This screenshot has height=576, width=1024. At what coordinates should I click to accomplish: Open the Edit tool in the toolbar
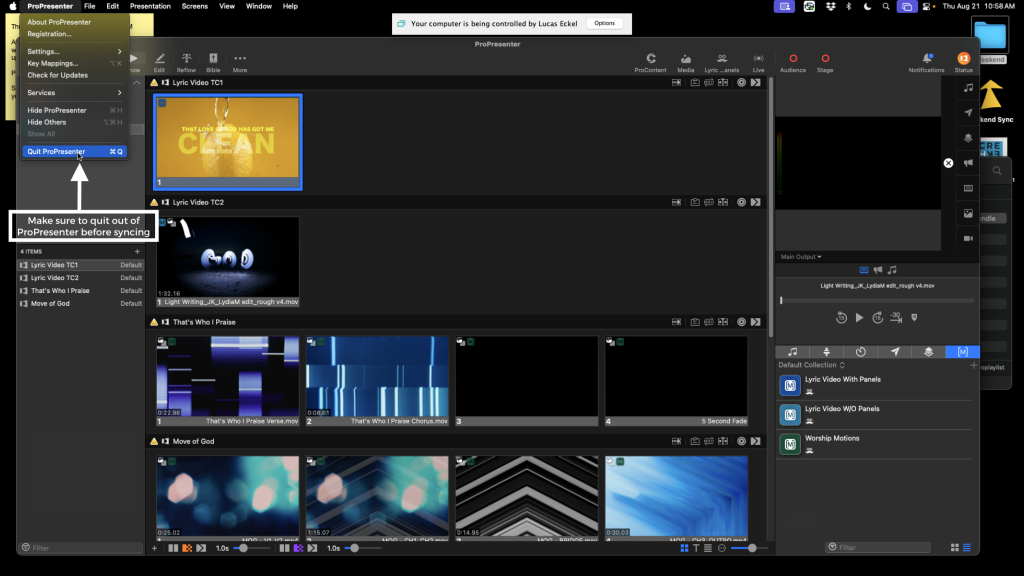(x=159, y=63)
